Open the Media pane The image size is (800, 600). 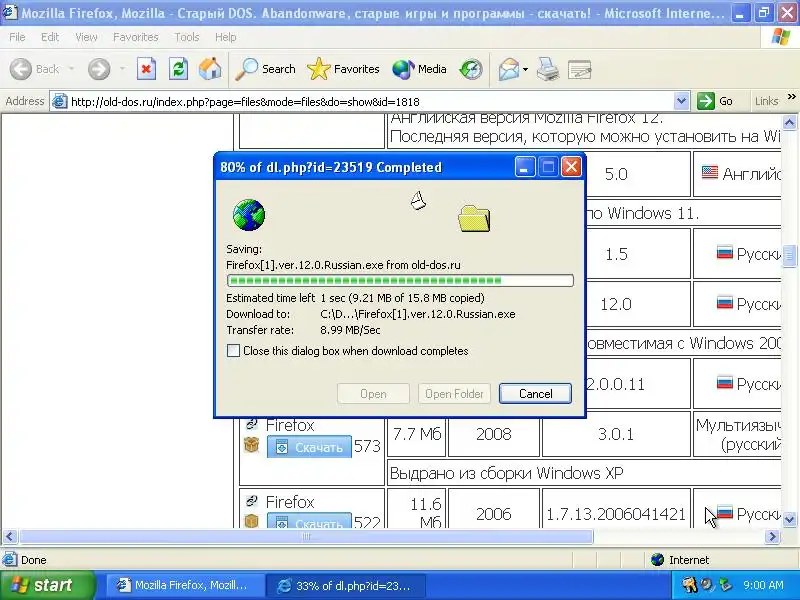tap(419, 69)
